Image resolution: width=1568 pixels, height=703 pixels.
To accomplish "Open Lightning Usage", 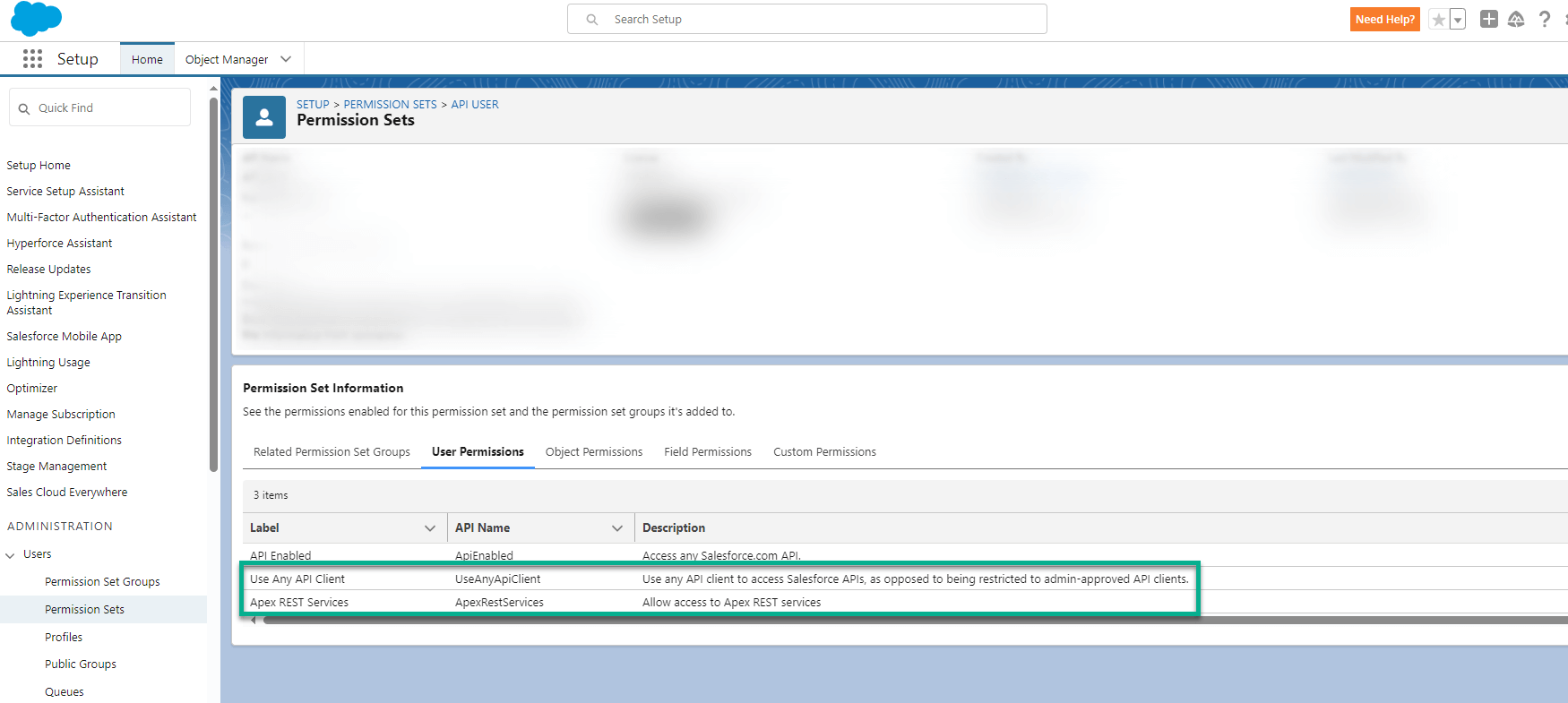I will click(48, 363).
